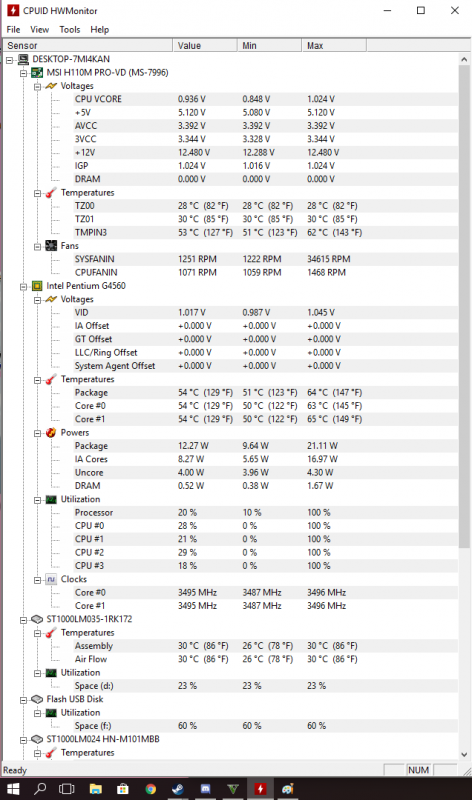Collapse the Intel Pentium G4560 node

(23, 287)
